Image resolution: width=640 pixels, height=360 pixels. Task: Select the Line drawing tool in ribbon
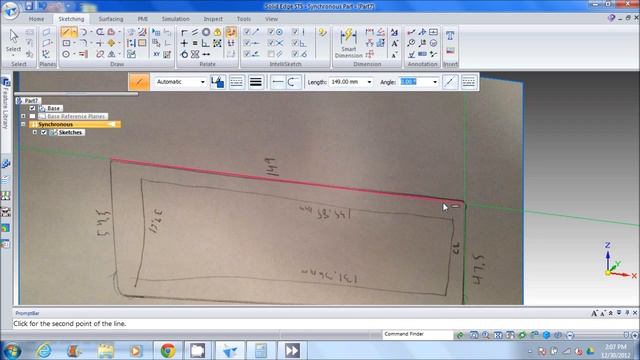[x=66, y=32]
